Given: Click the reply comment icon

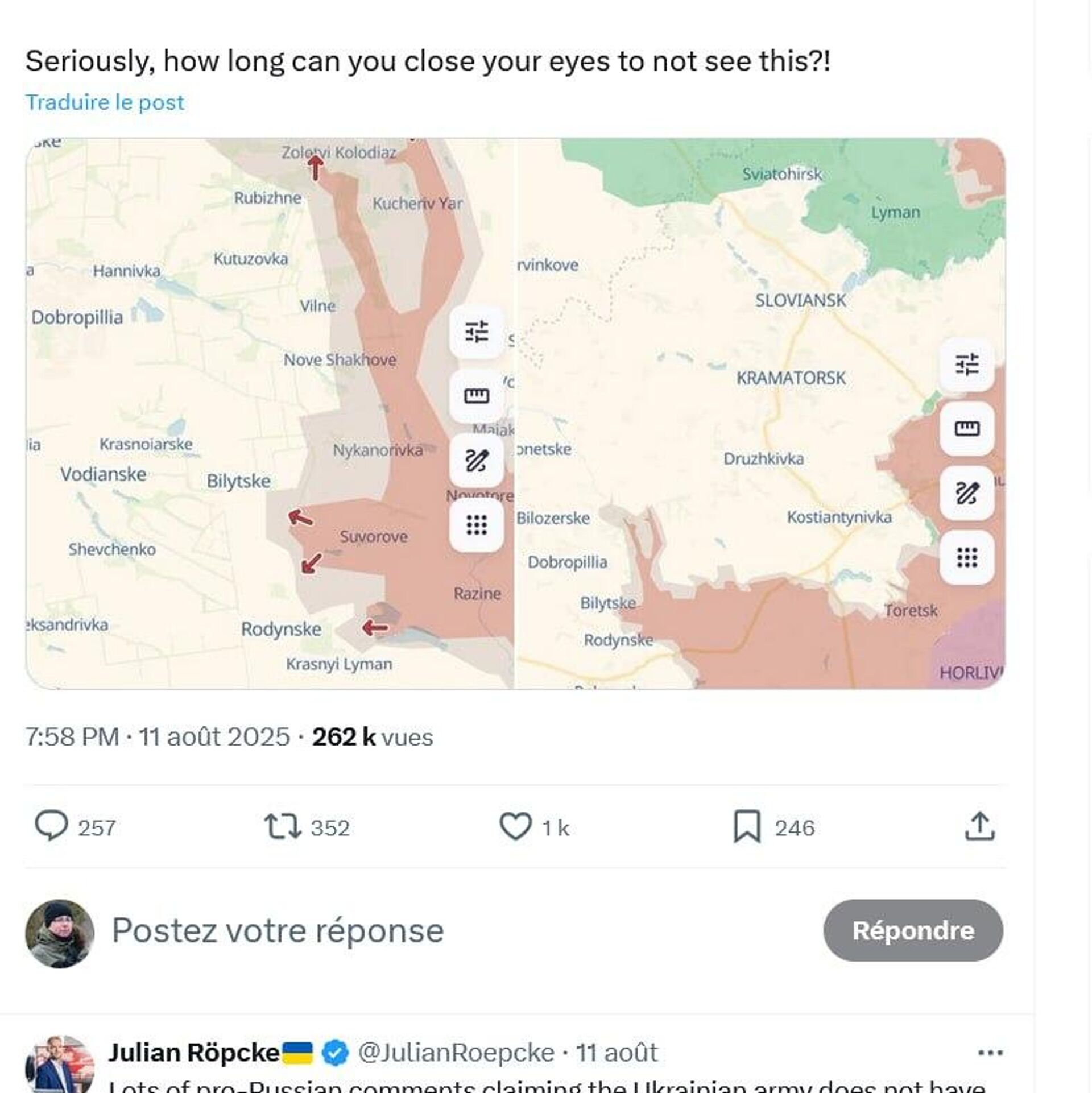Looking at the screenshot, I should [x=52, y=826].
